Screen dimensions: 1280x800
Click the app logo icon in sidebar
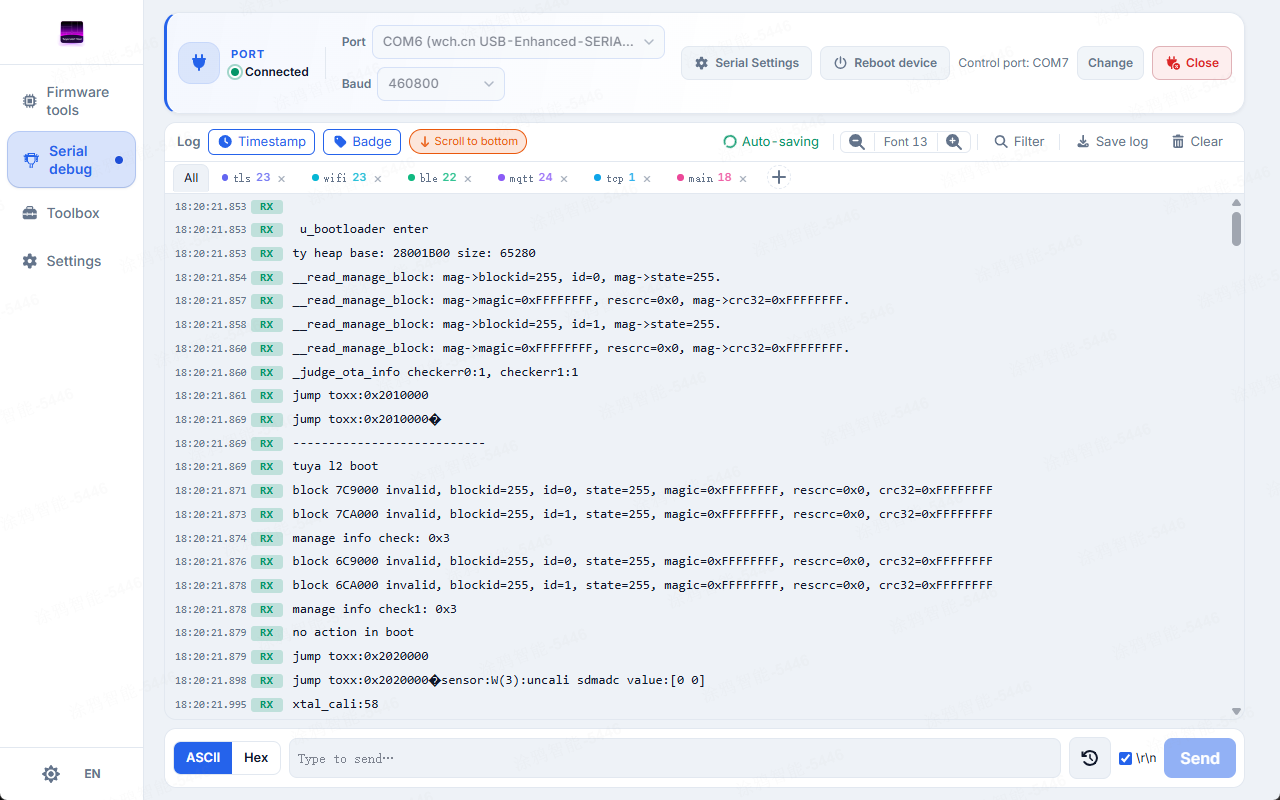71,33
